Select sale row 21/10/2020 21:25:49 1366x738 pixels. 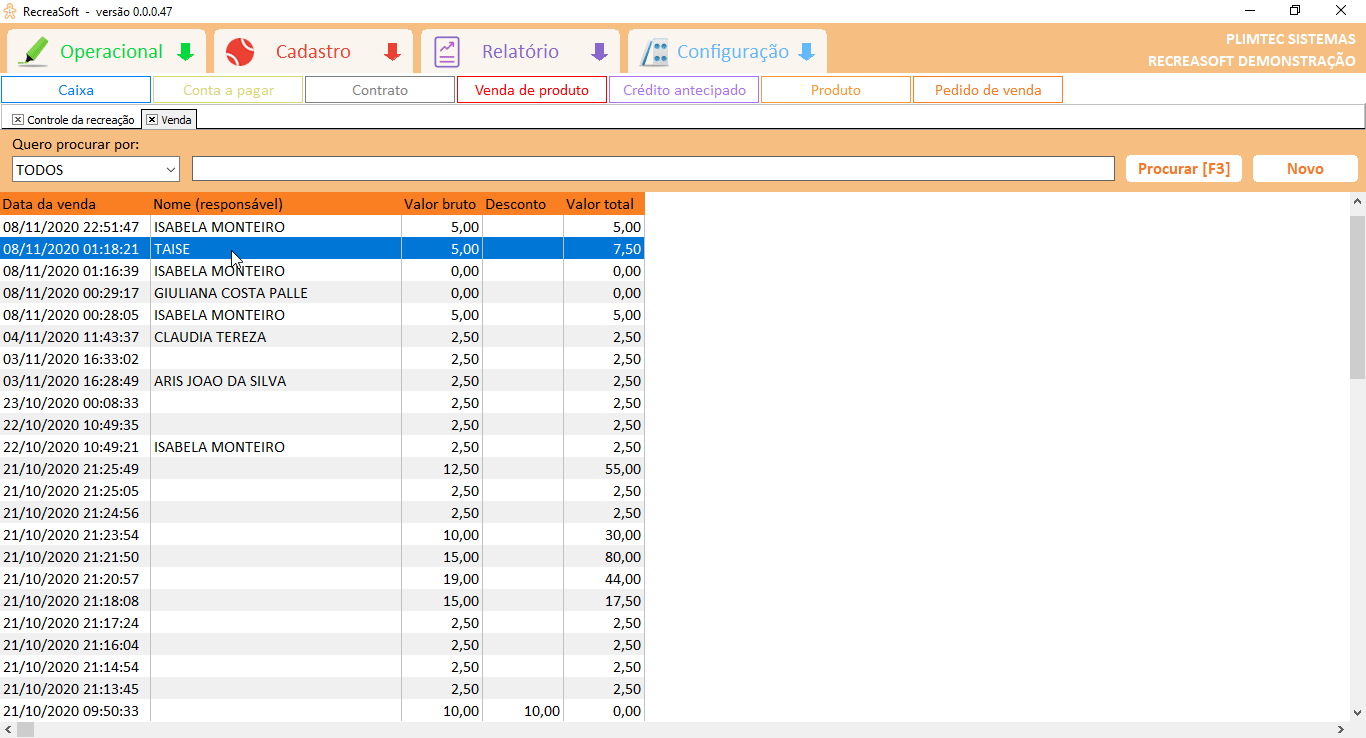click(322, 469)
